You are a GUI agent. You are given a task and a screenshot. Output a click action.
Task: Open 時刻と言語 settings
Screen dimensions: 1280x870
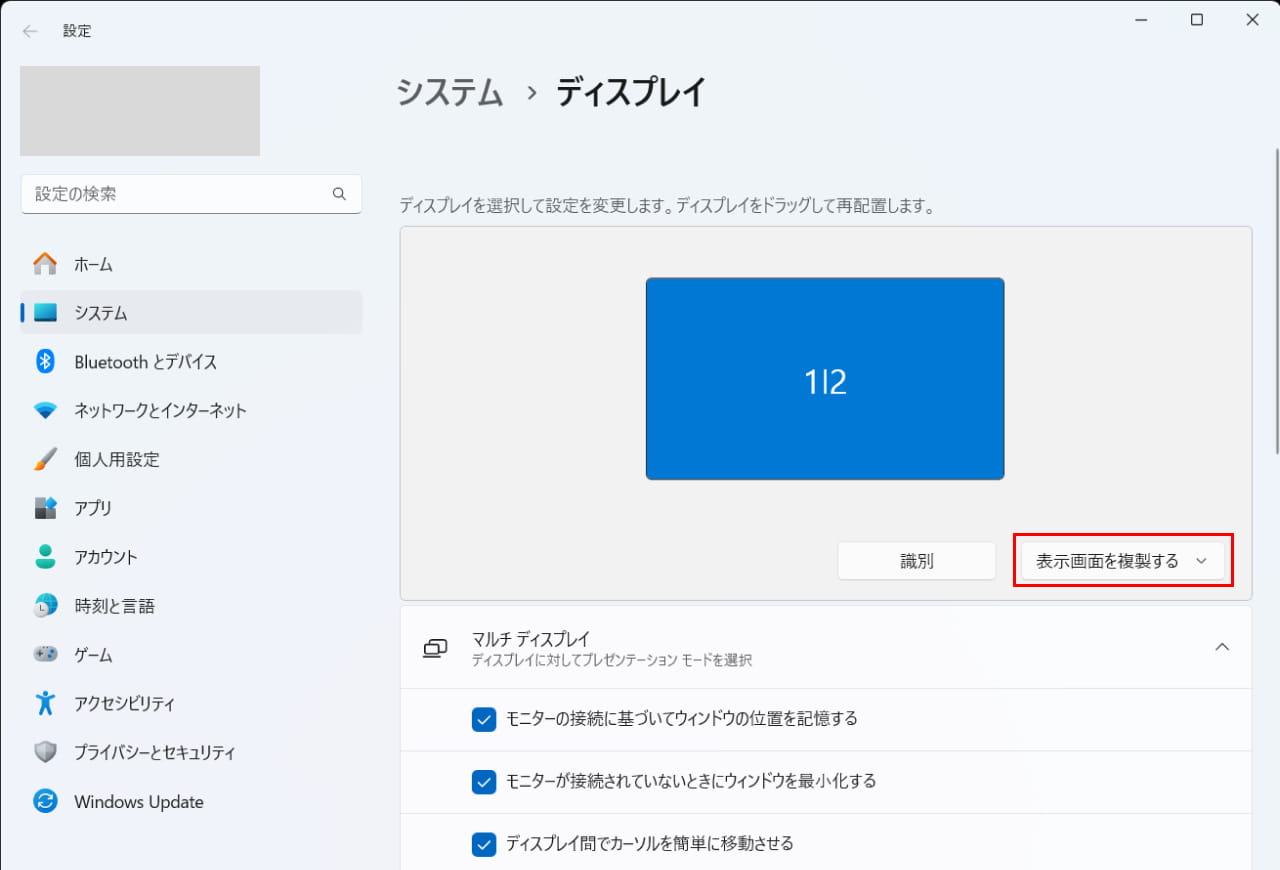pyautogui.click(x=191, y=606)
